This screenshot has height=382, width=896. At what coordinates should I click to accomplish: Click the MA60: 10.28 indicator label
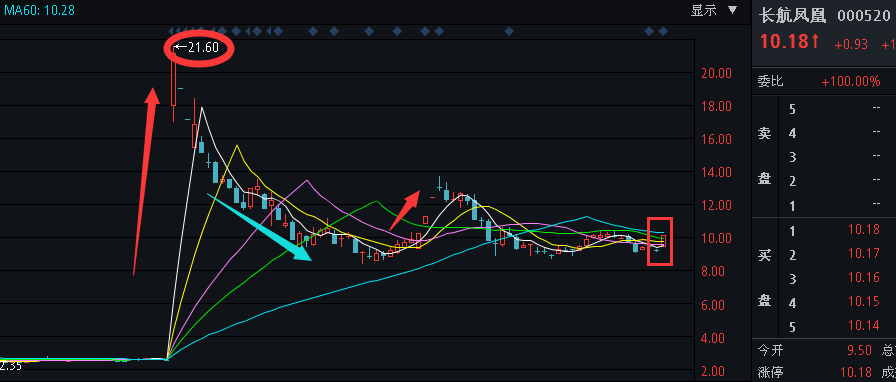click(38, 10)
